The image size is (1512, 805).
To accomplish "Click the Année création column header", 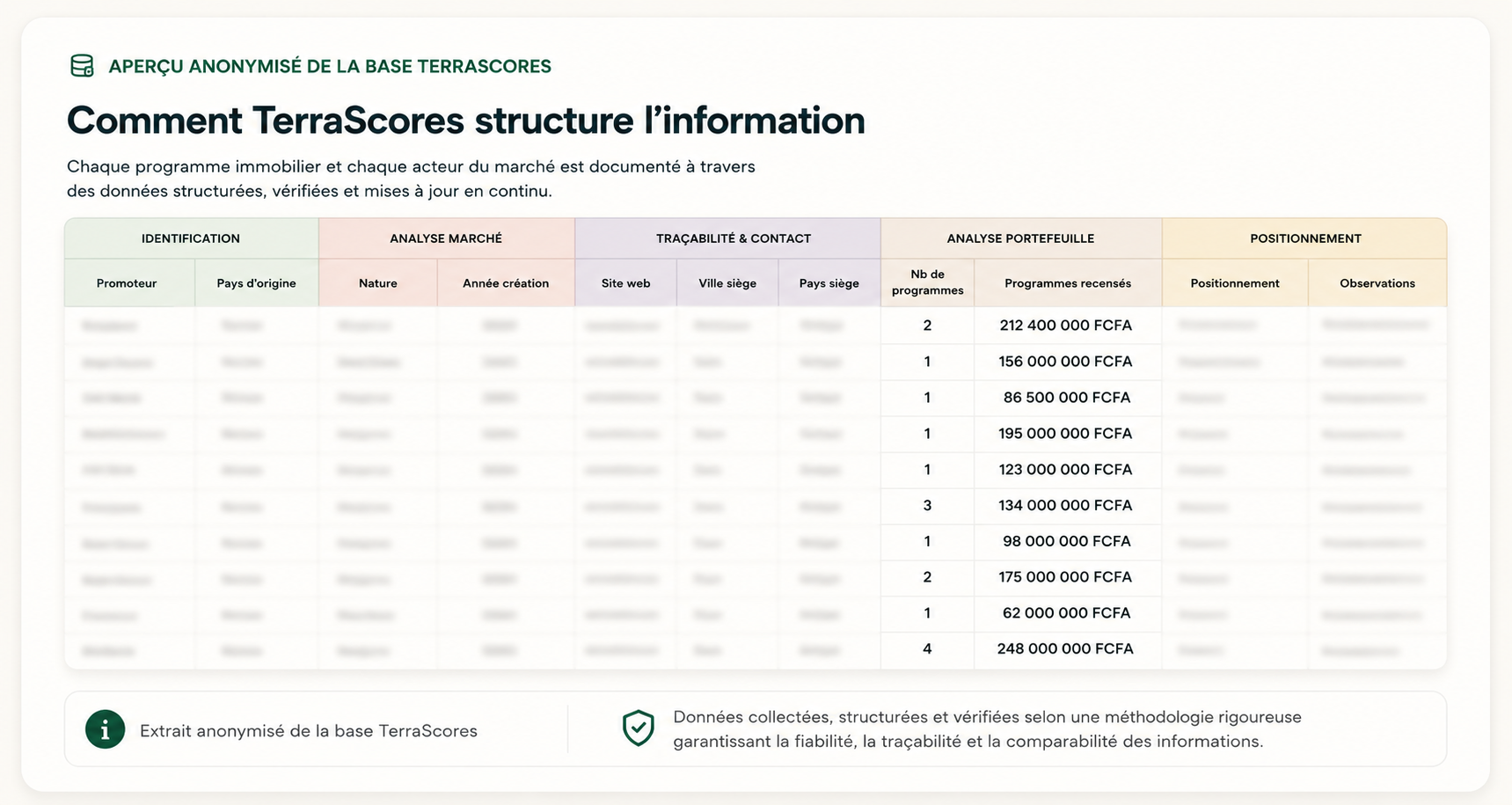I will [x=506, y=283].
